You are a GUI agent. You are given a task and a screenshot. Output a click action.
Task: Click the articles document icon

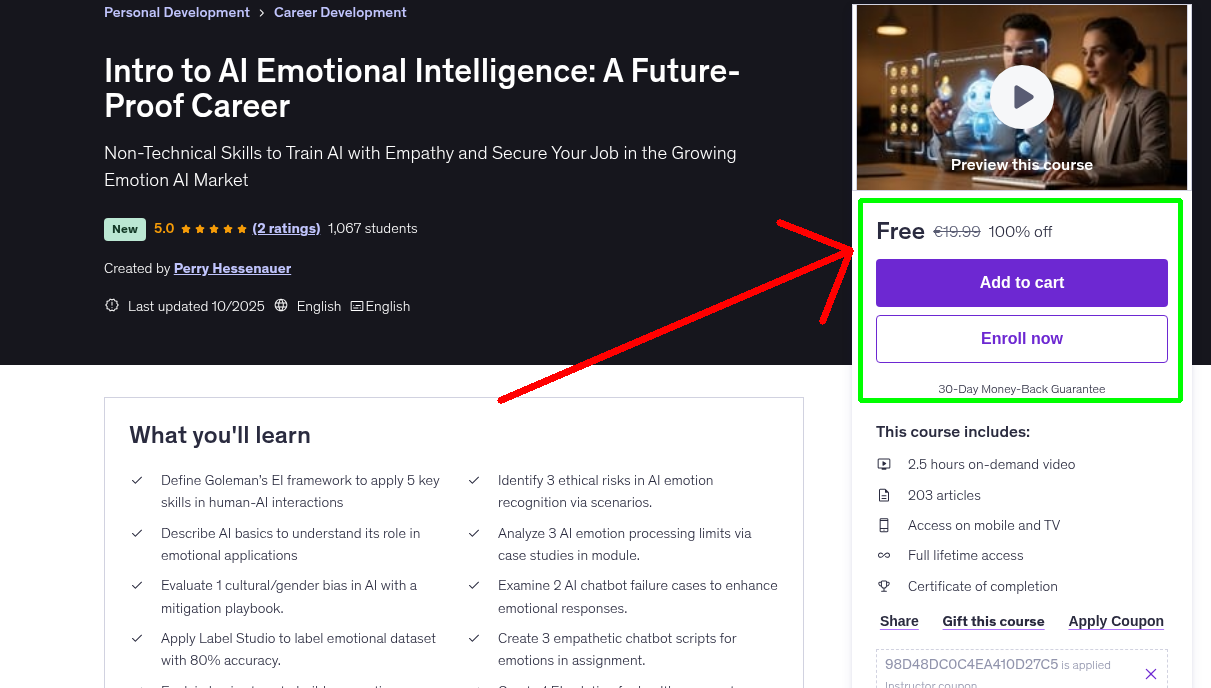884,495
